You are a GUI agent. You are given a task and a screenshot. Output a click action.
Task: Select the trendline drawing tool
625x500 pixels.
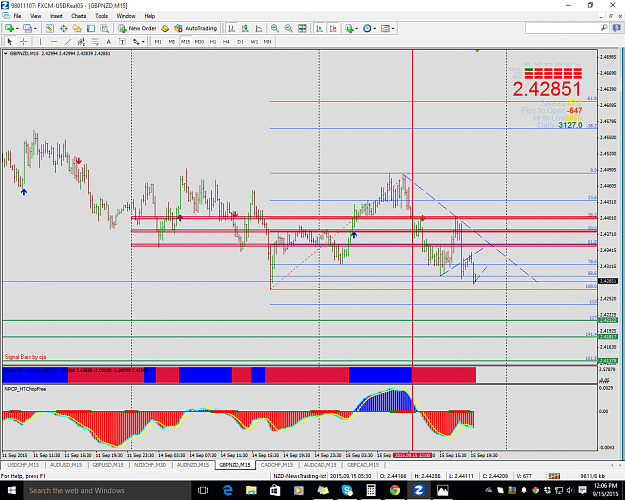click(68, 41)
